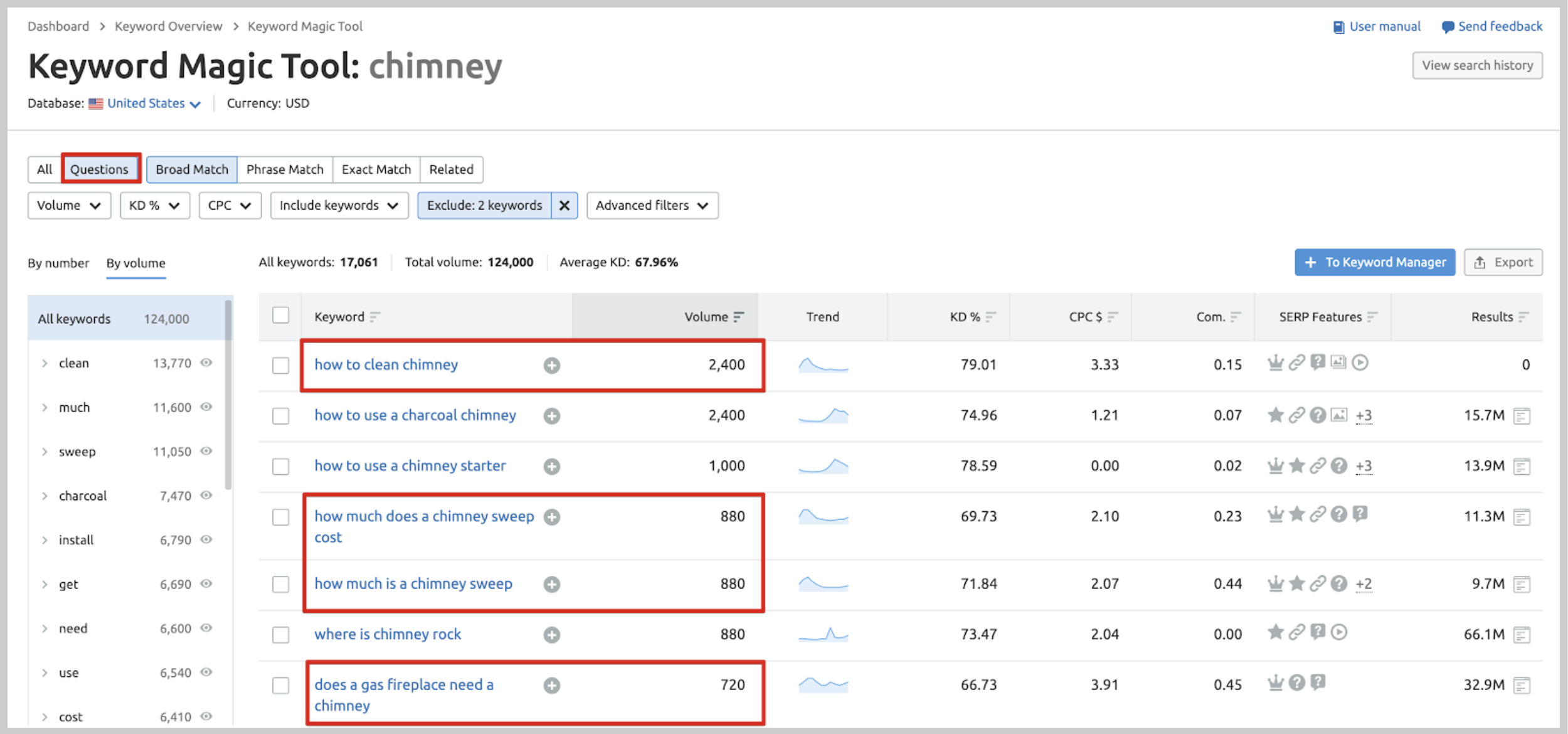
Task: View SERP snapshot for chimney sweep cost row
Action: pos(1522,517)
